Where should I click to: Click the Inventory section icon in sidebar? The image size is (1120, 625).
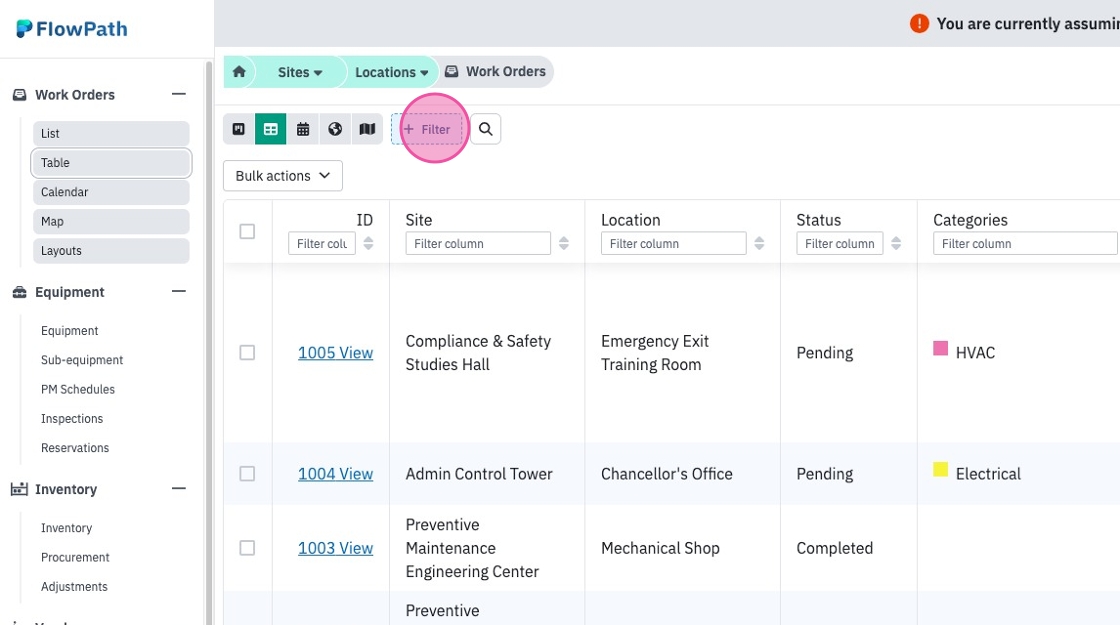19,489
